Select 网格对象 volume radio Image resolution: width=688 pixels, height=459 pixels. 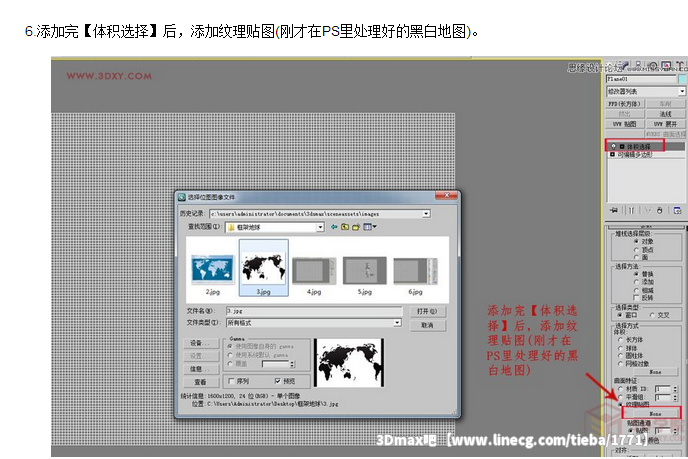click(620, 363)
